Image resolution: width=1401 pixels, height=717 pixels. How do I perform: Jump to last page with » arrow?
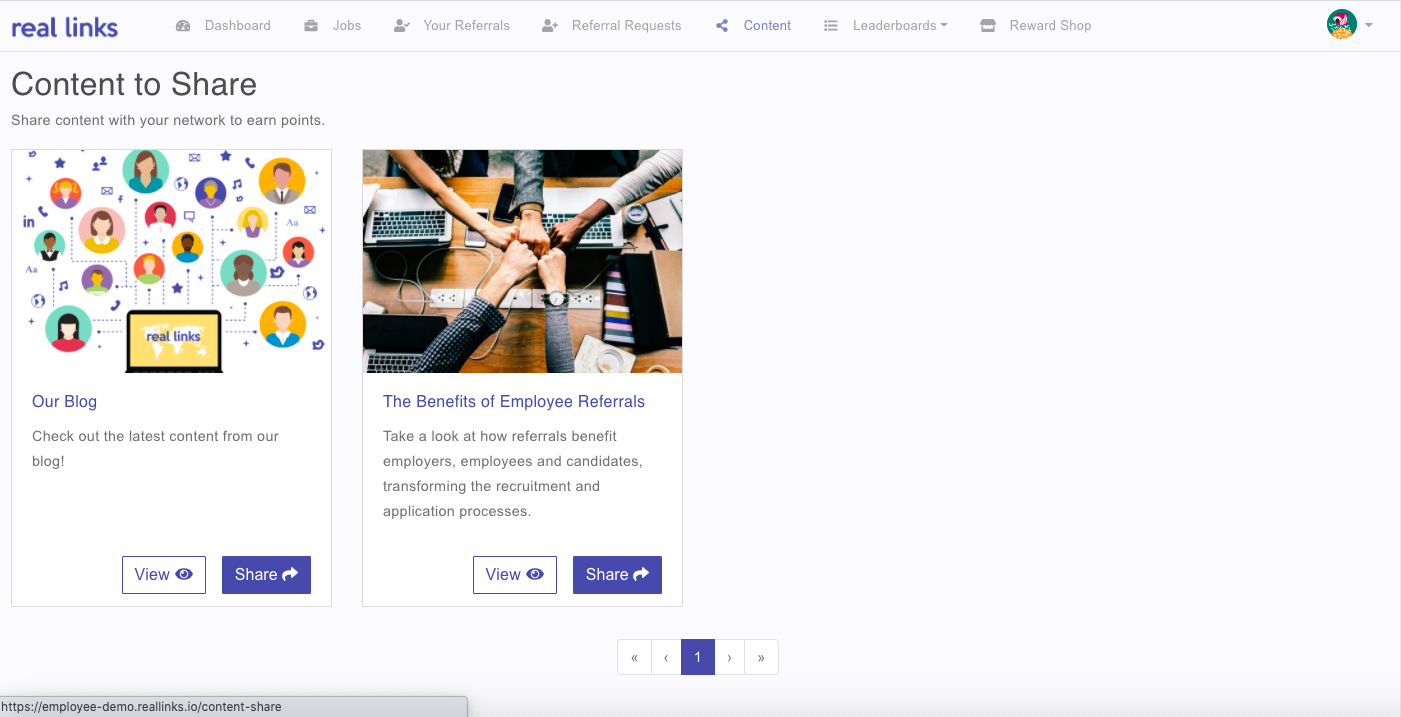pos(761,658)
